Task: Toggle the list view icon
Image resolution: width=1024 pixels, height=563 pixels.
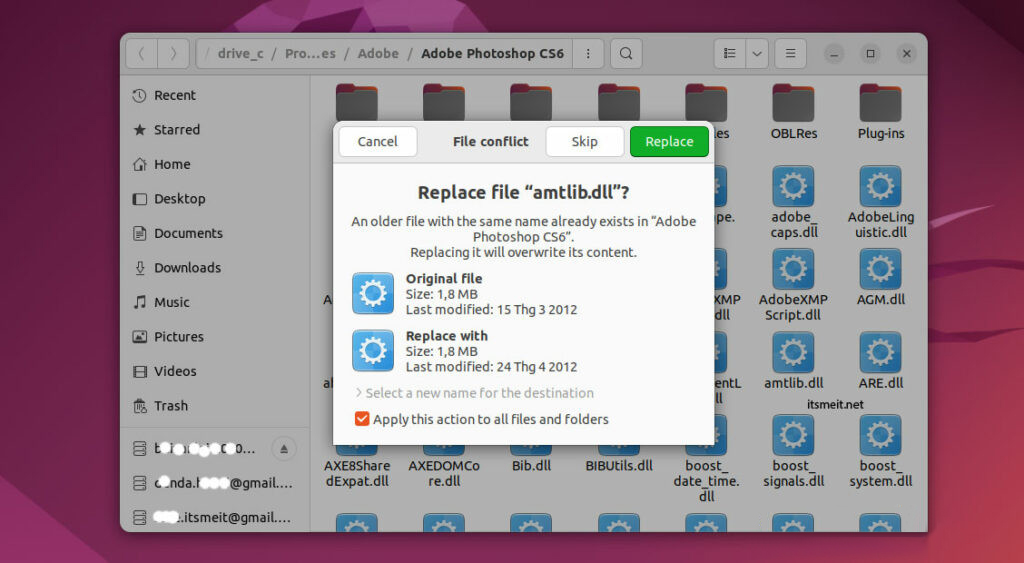Action: (730, 54)
